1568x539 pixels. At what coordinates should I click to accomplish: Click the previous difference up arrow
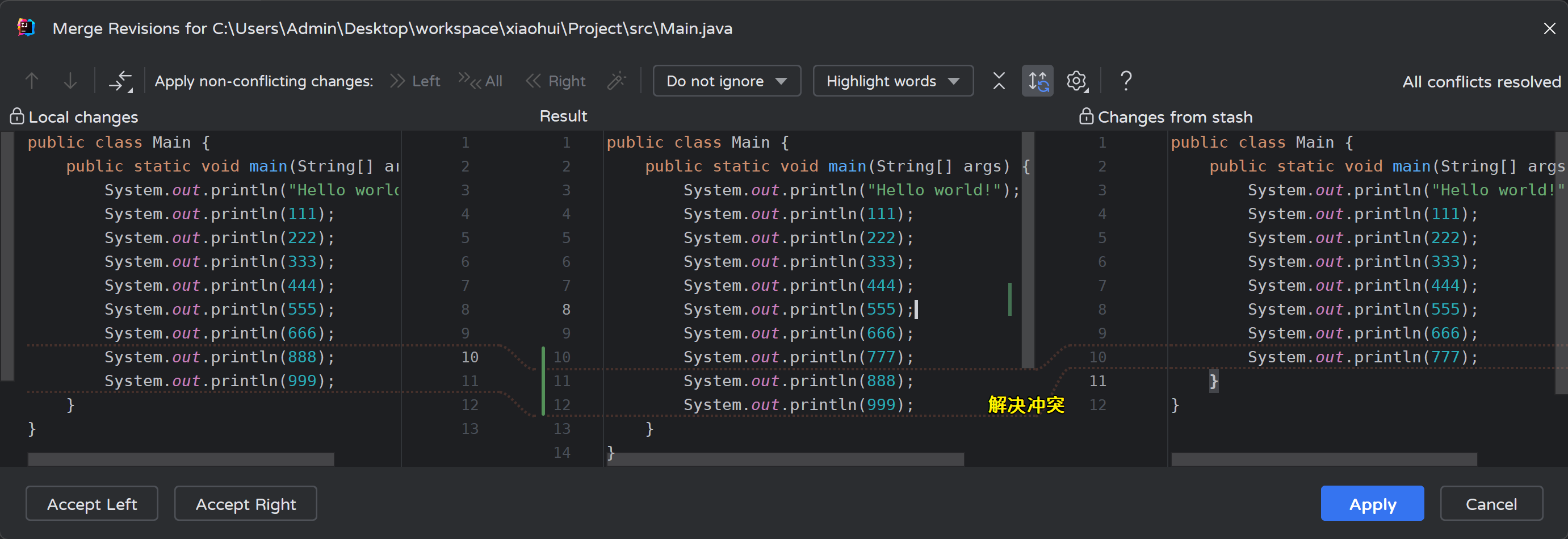coord(32,81)
